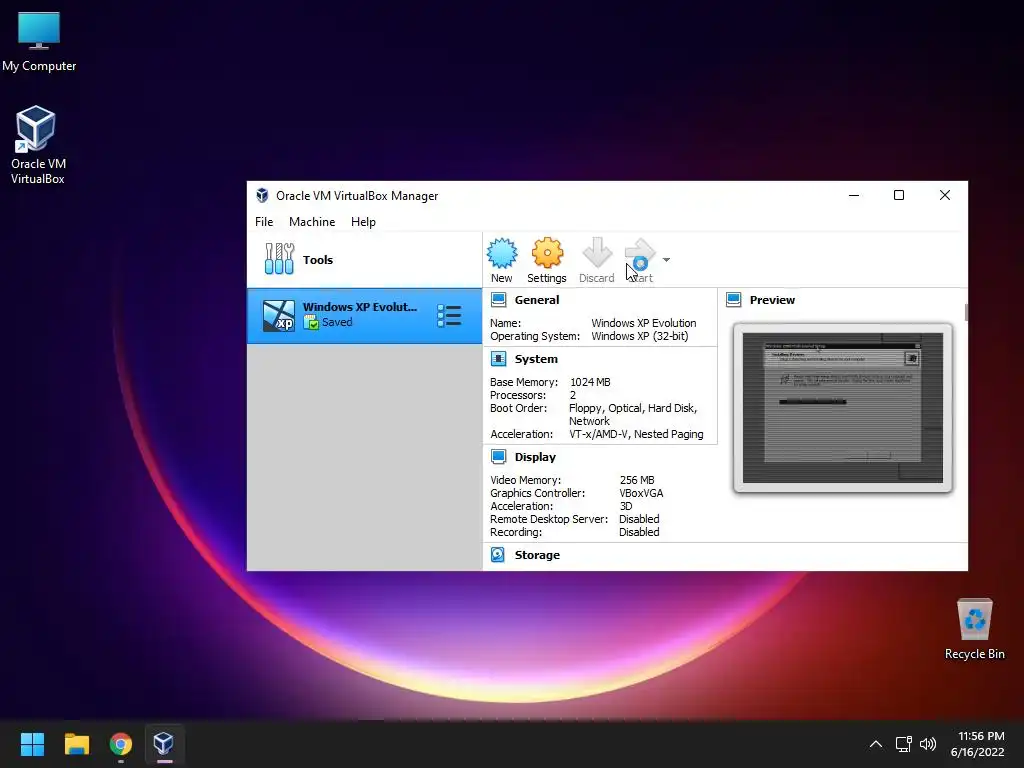
Task: Click the network tray icon
Action: (904, 744)
